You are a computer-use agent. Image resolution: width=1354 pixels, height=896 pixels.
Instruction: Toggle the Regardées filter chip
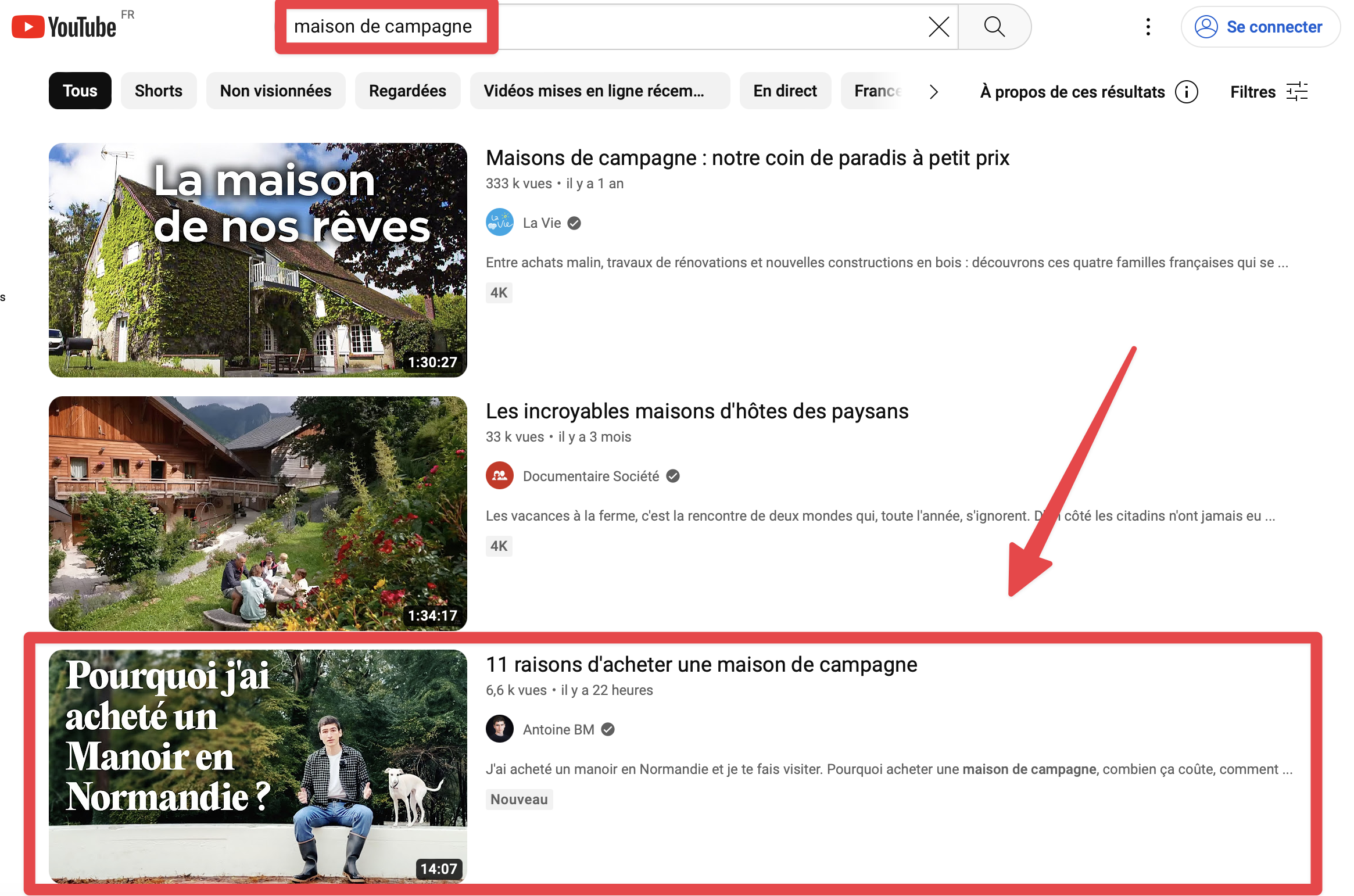pos(407,91)
